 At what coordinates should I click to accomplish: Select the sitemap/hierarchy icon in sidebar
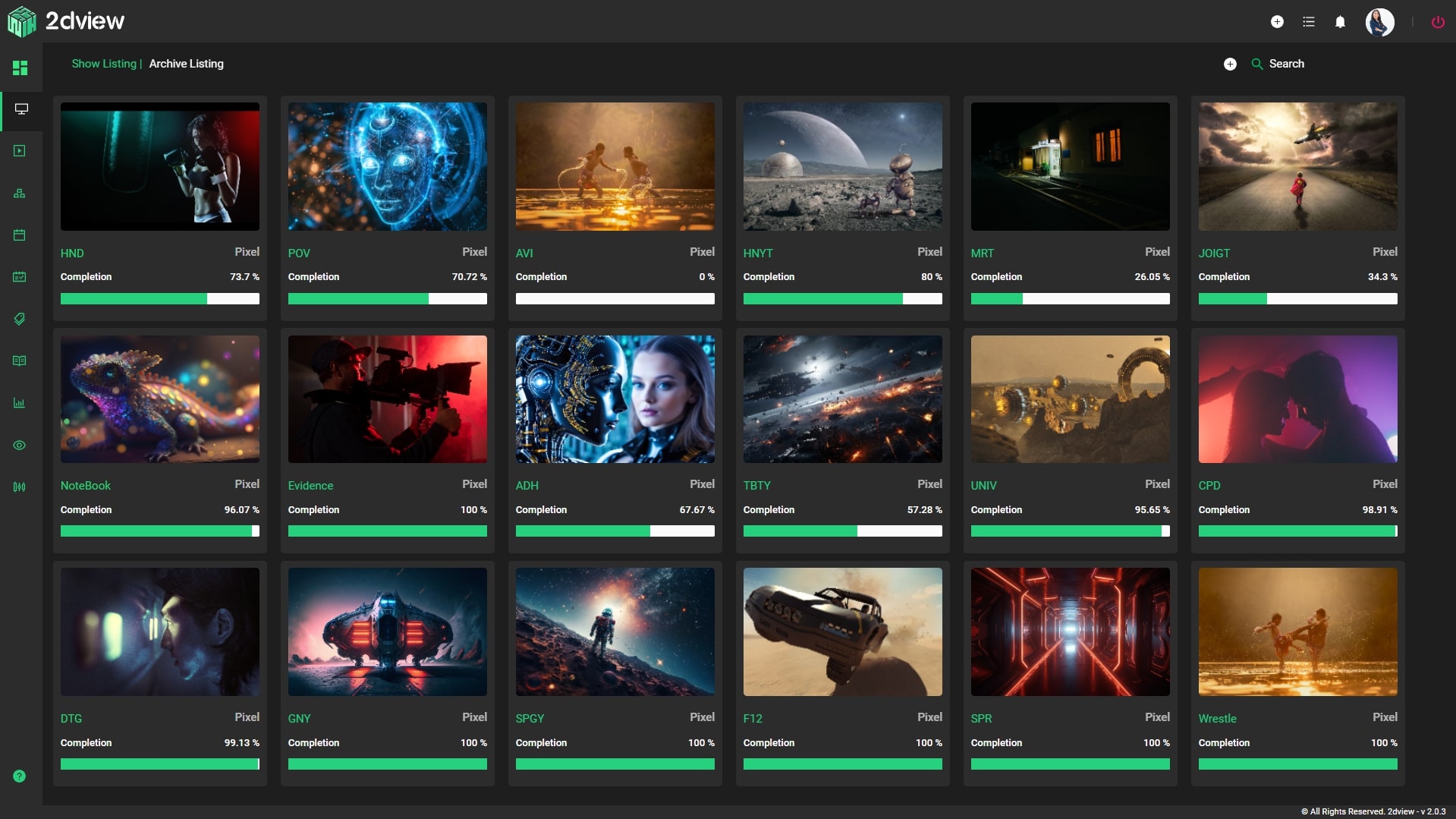click(x=20, y=193)
